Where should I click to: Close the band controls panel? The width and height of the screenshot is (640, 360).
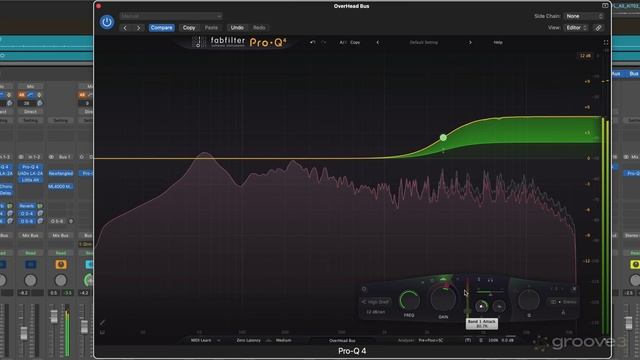[574, 289]
